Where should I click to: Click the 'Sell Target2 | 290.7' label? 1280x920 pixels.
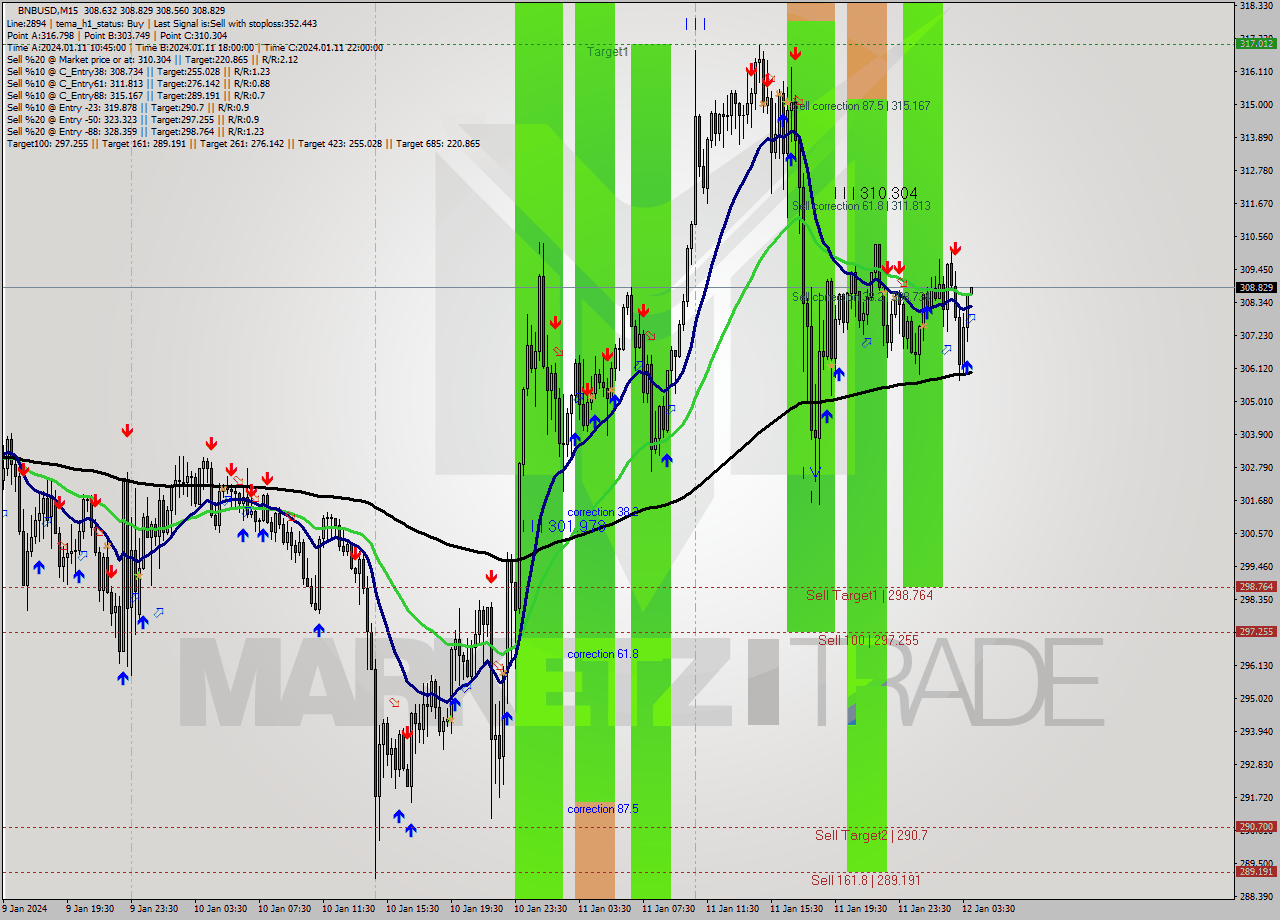[870, 834]
